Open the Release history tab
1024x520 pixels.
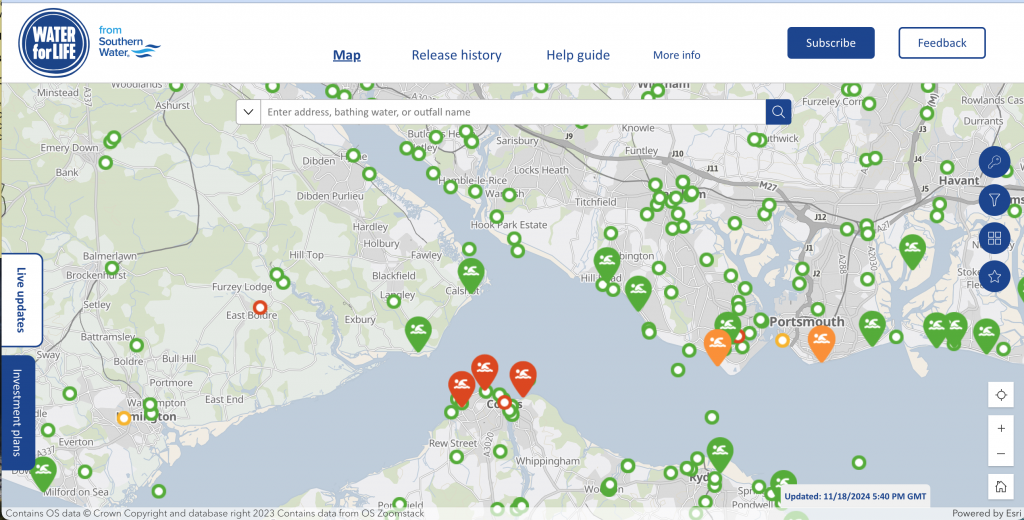click(456, 55)
